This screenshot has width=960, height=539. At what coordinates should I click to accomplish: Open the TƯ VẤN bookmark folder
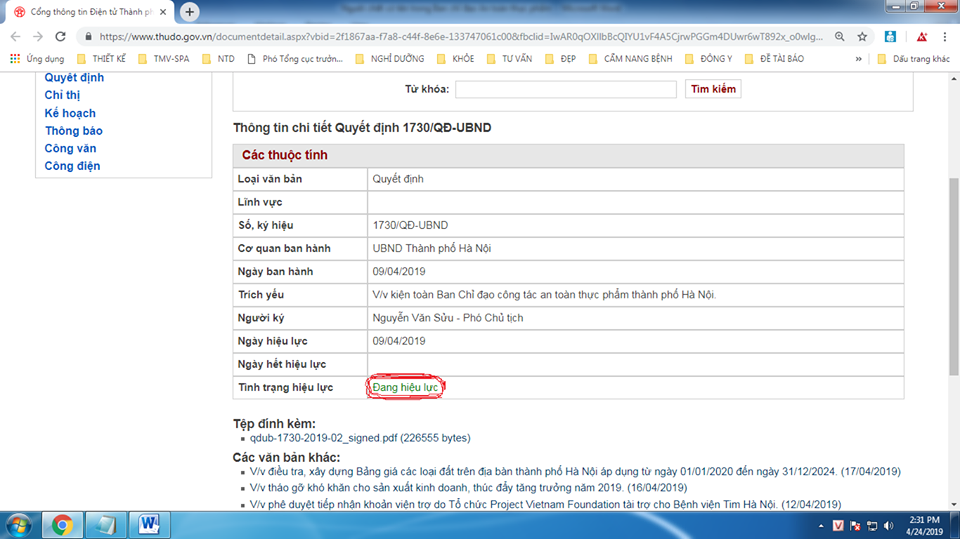click(x=509, y=59)
